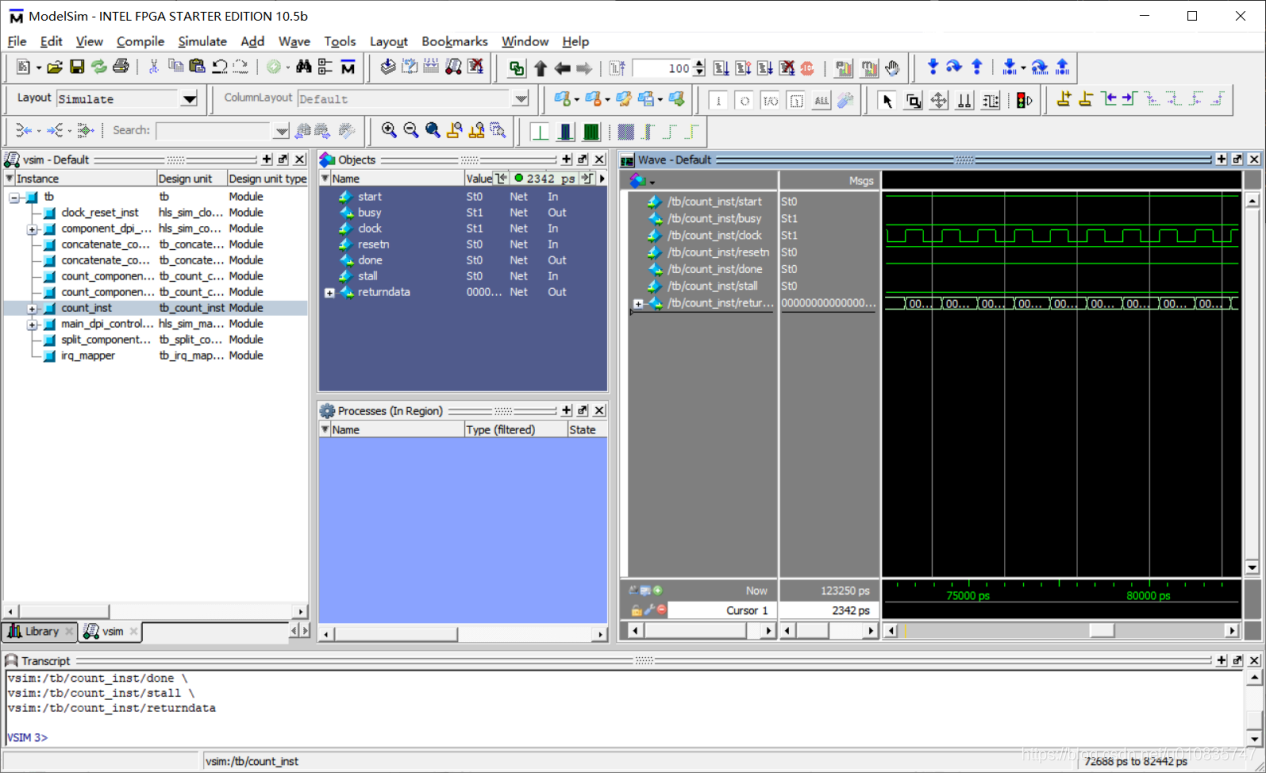Click the stoplight breakpoint icon
Image resolution: width=1266 pixels, height=773 pixels.
pos(1024,100)
